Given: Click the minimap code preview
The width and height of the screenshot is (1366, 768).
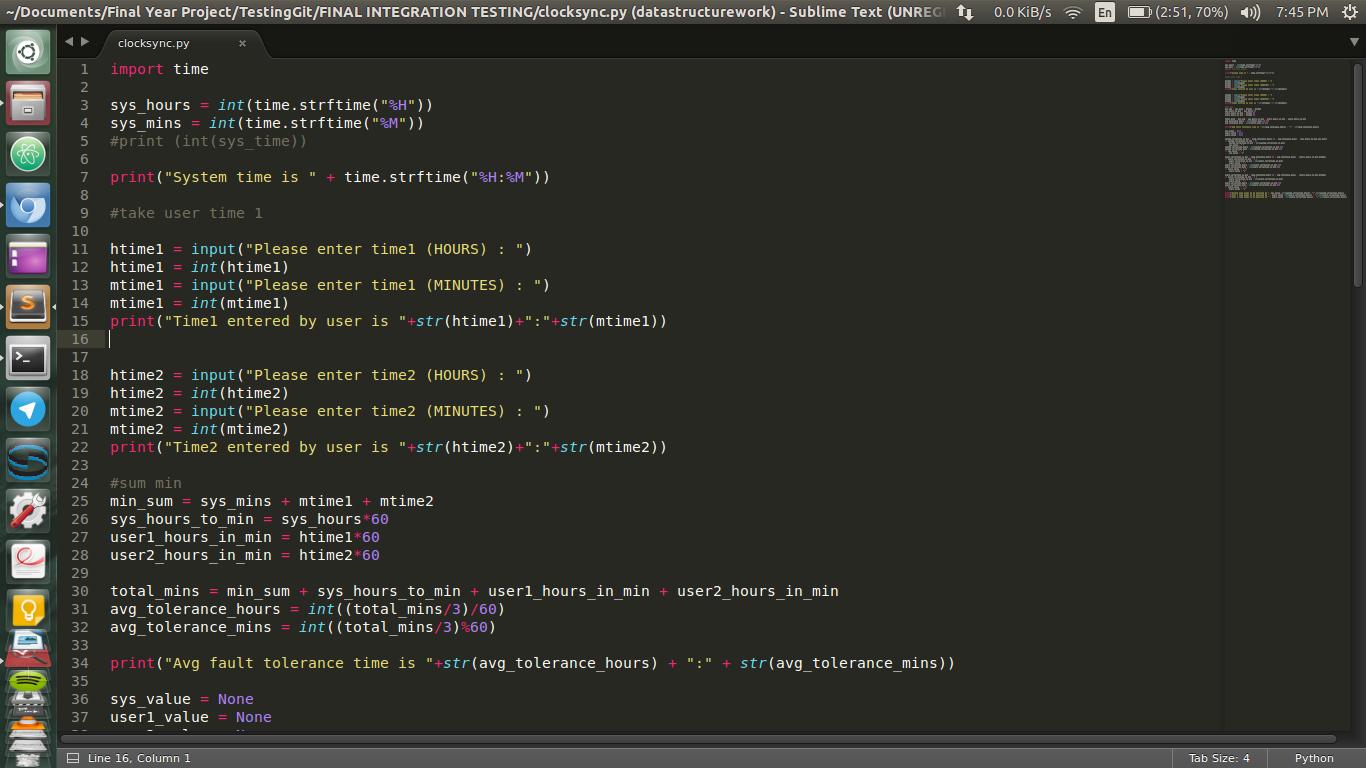Looking at the screenshot, I should [1284, 128].
